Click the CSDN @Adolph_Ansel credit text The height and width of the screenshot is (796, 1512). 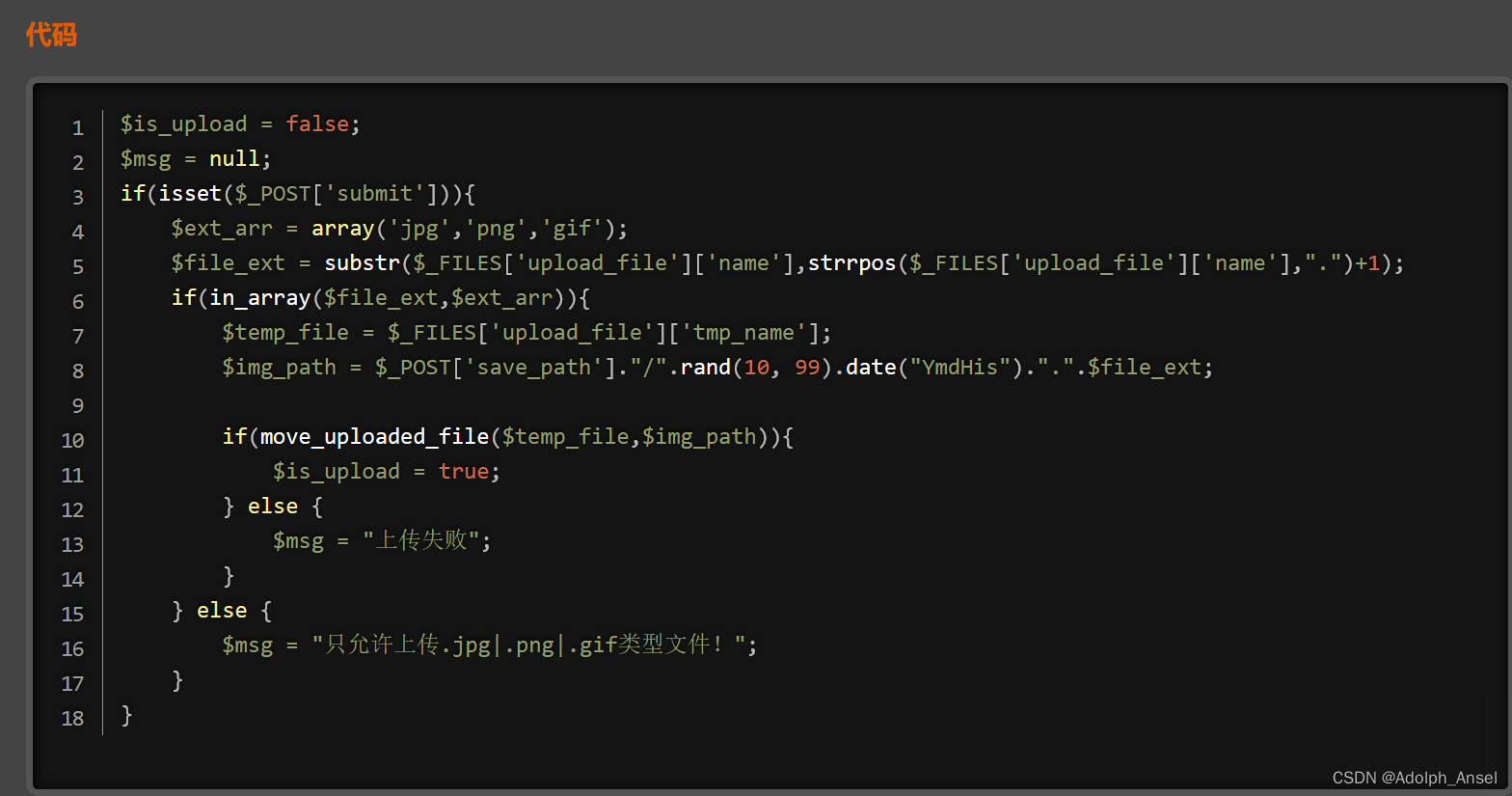[x=1415, y=778]
